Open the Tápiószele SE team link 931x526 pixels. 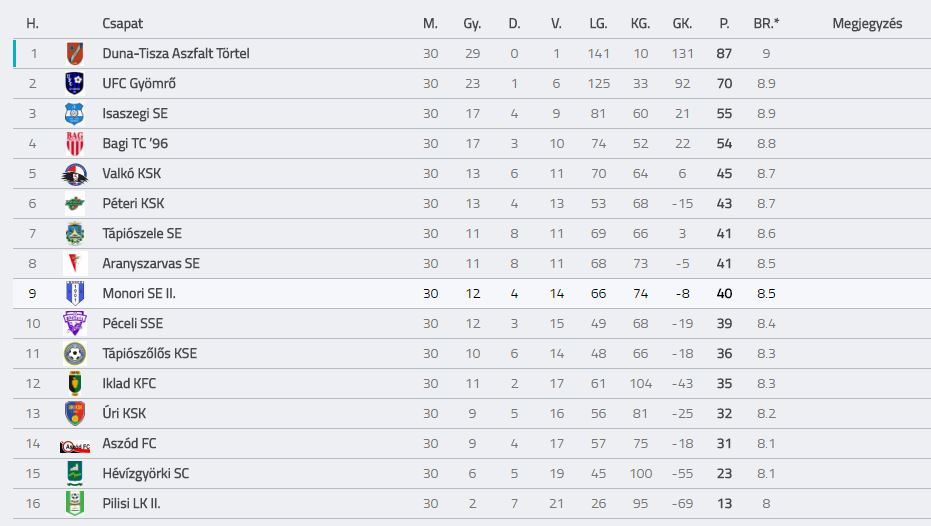pyautogui.click(x=142, y=233)
